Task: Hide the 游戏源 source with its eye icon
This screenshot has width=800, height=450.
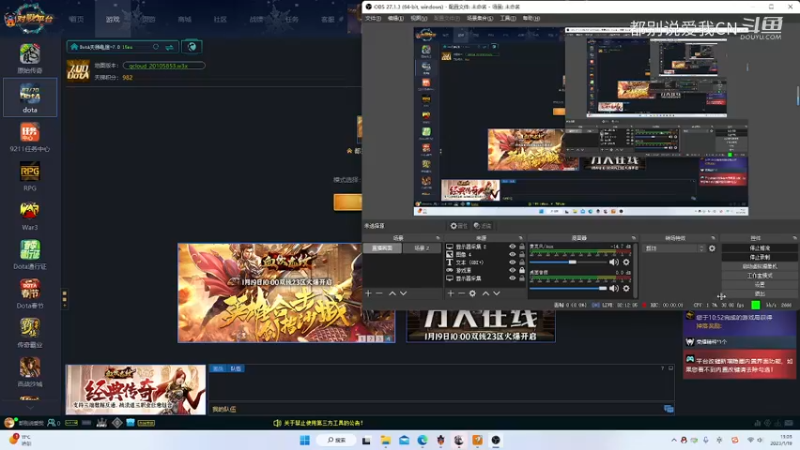Action: click(x=512, y=270)
